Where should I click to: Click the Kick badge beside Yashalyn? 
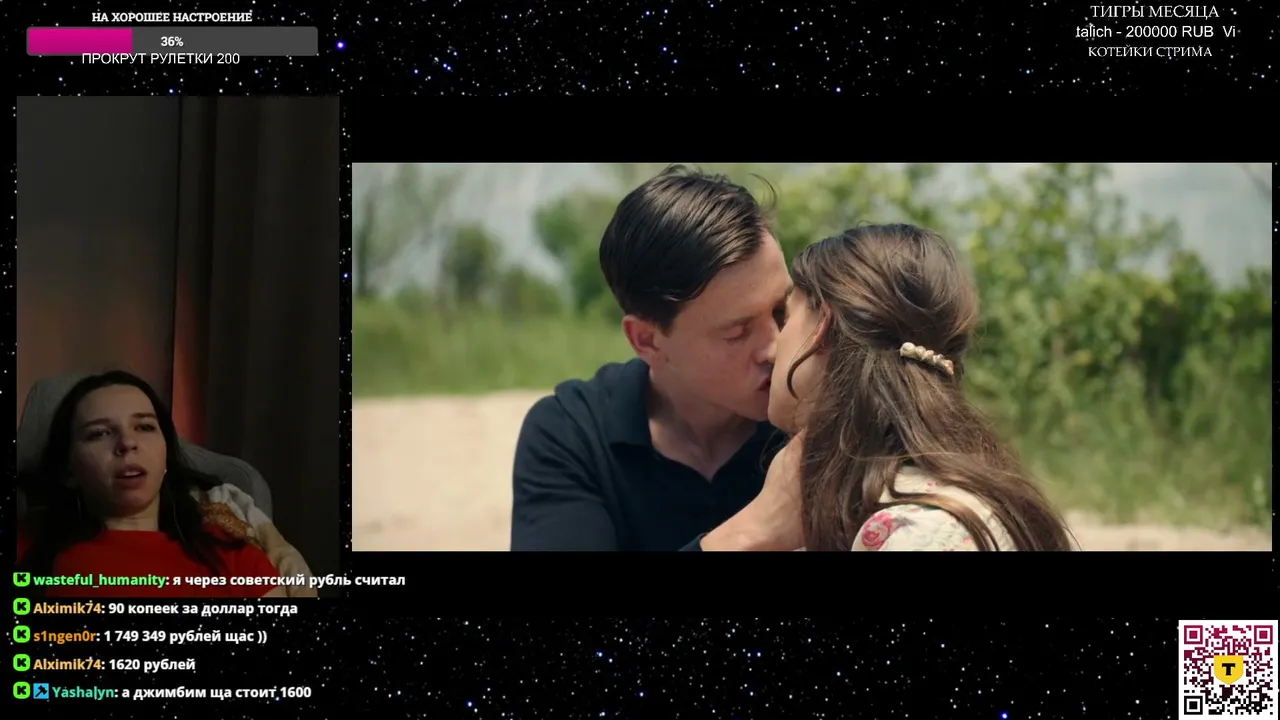[21, 691]
